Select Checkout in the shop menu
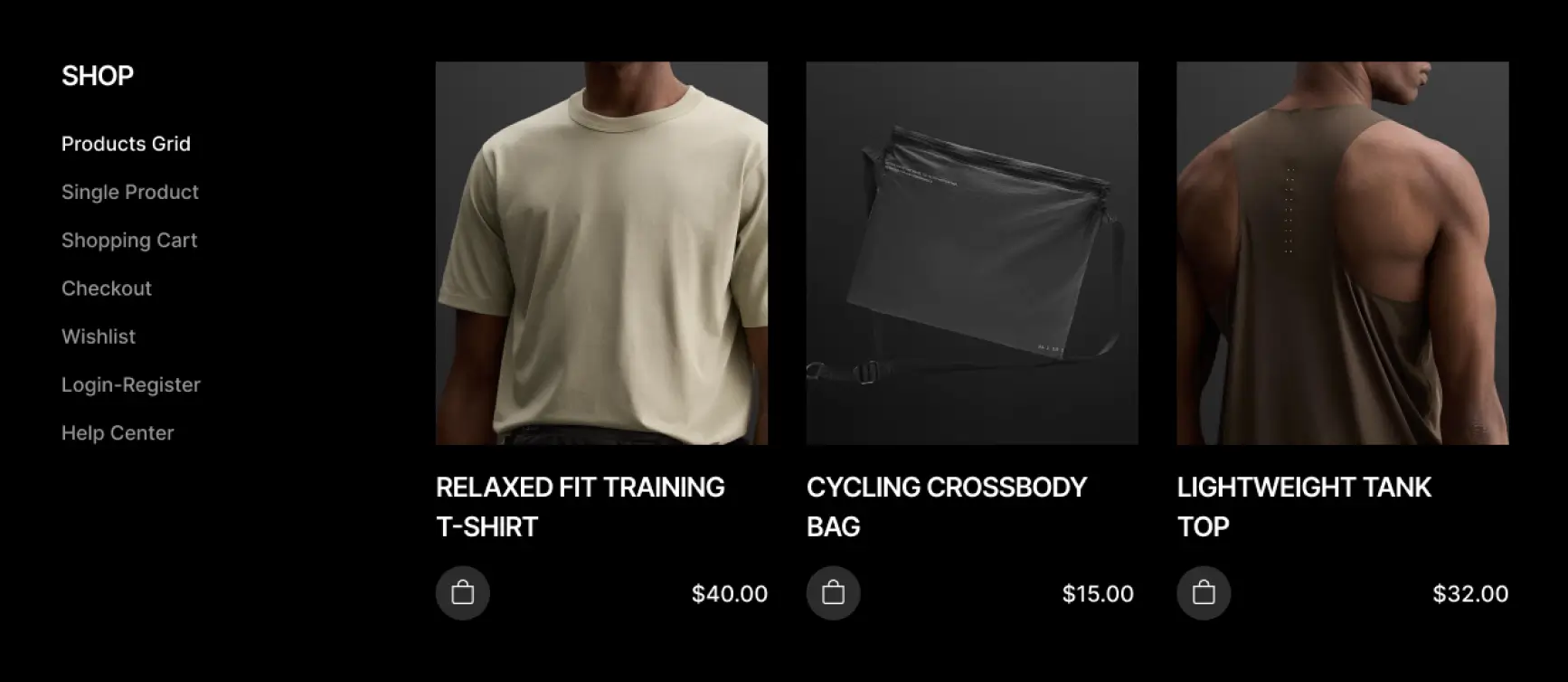The image size is (1568, 682). click(107, 289)
